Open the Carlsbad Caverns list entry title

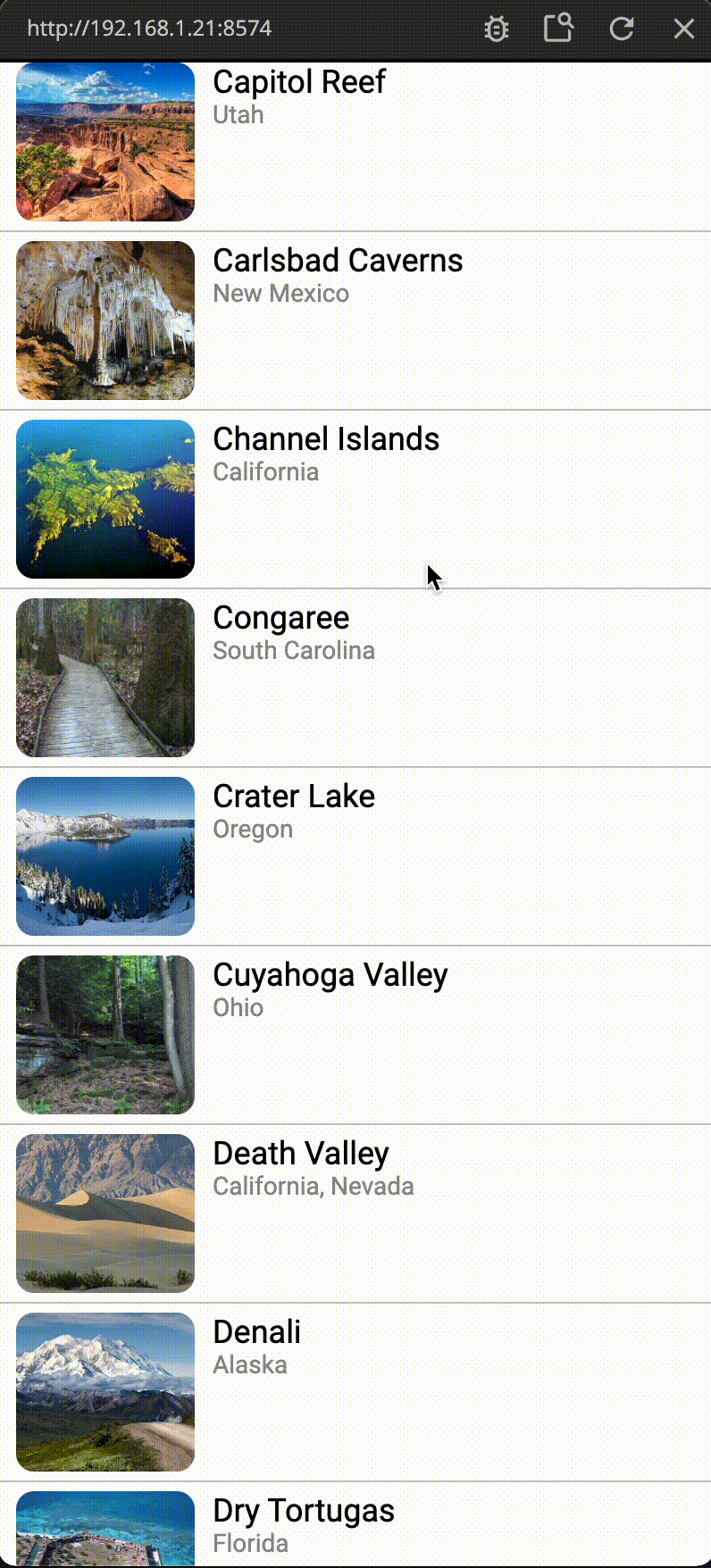coord(338,261)
